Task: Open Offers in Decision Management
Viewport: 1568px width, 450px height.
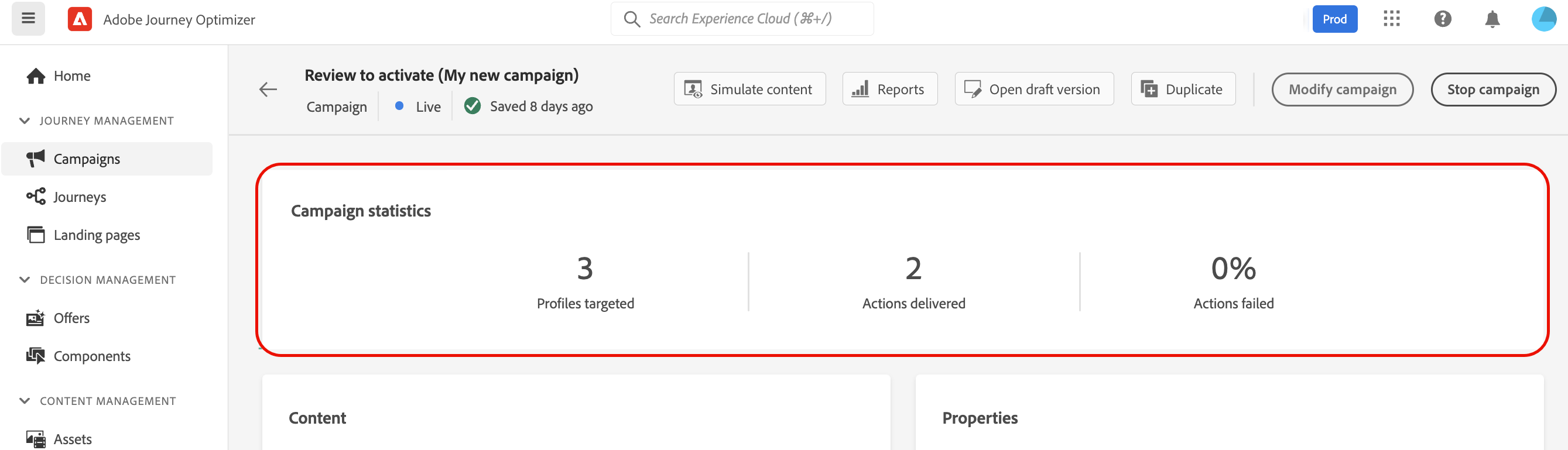Action: (x=71, y=318)
